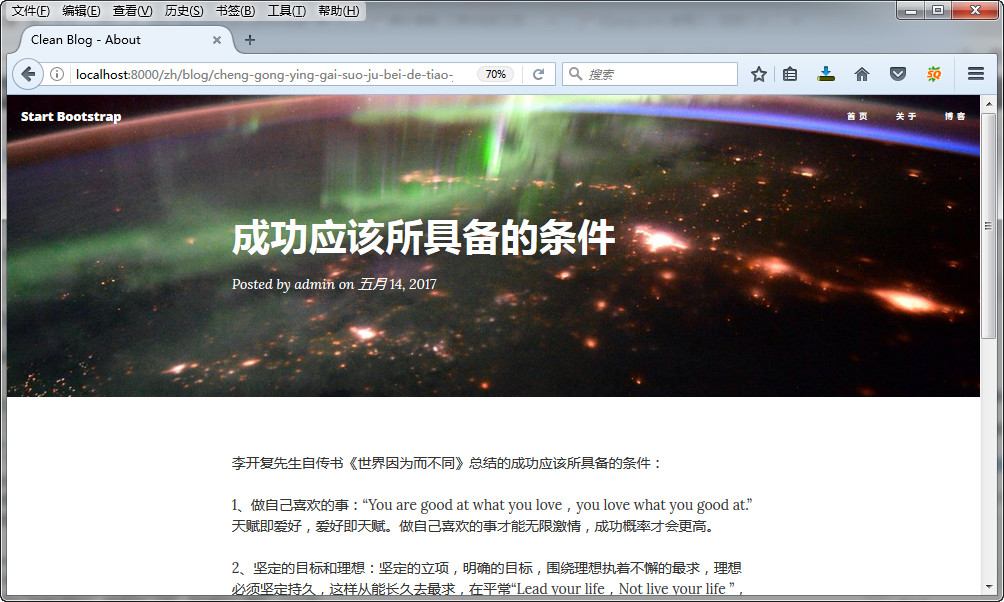Reset the 70% zoom level indicator

point(496,74)
